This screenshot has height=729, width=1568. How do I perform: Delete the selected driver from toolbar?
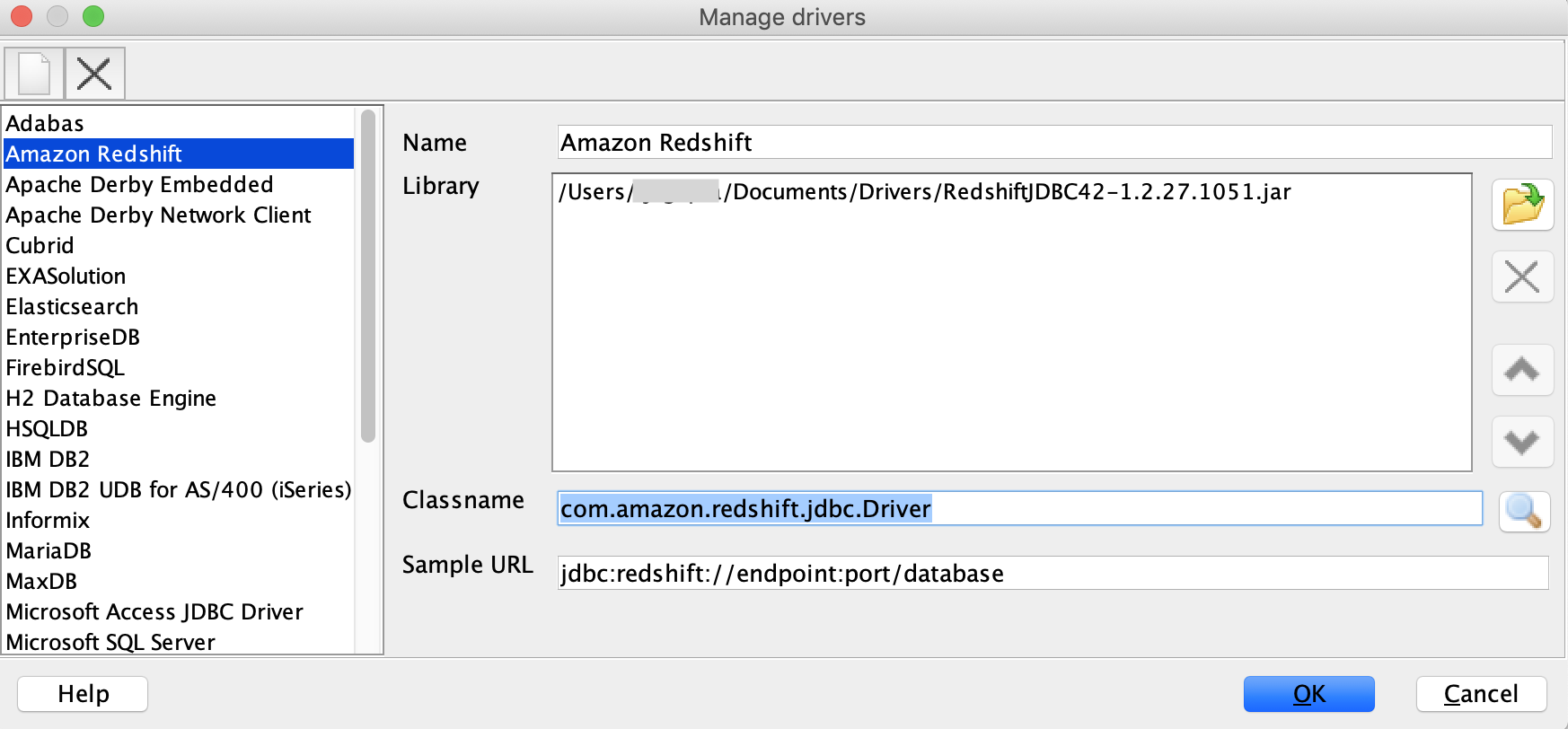pyautogui.click(x=94, y=74)
